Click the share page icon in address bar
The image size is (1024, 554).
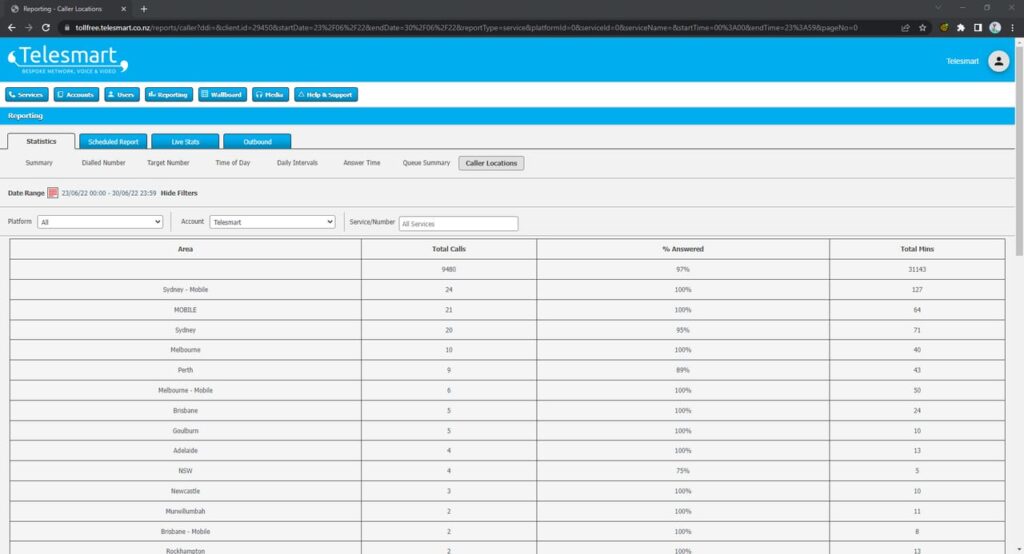tap(905, 27)
